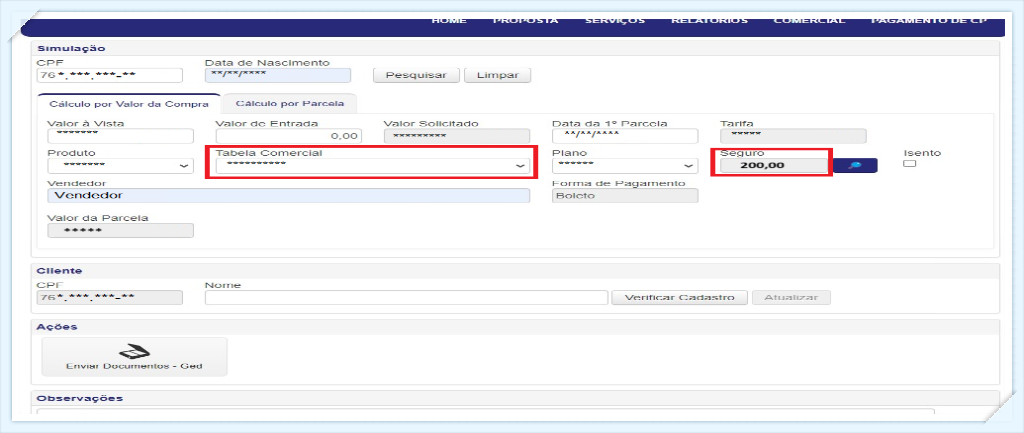
Task: Click the Limpar button
Action: click(x=497, y=74)
